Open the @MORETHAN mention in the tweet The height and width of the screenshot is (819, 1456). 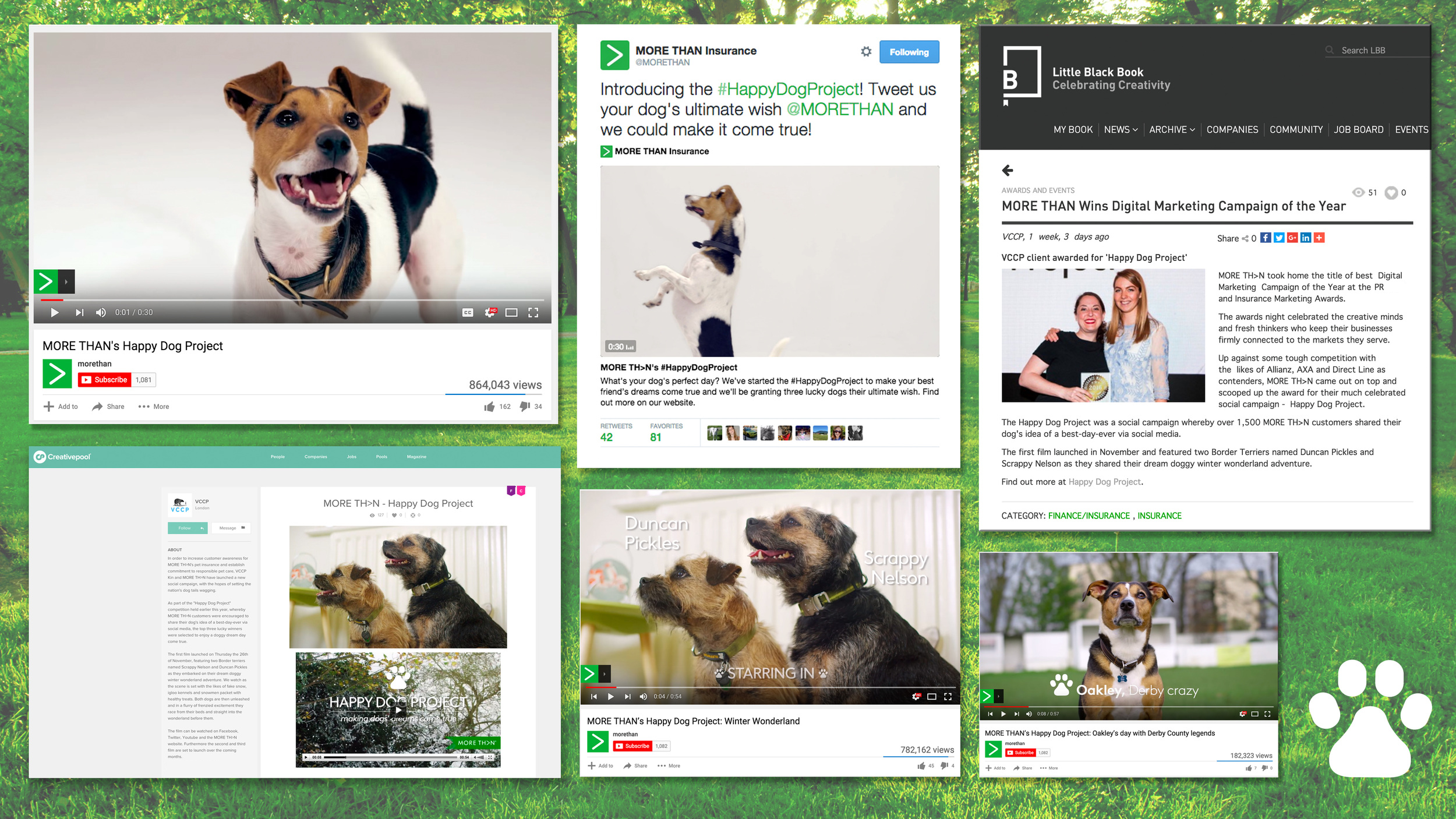[840, 110]
